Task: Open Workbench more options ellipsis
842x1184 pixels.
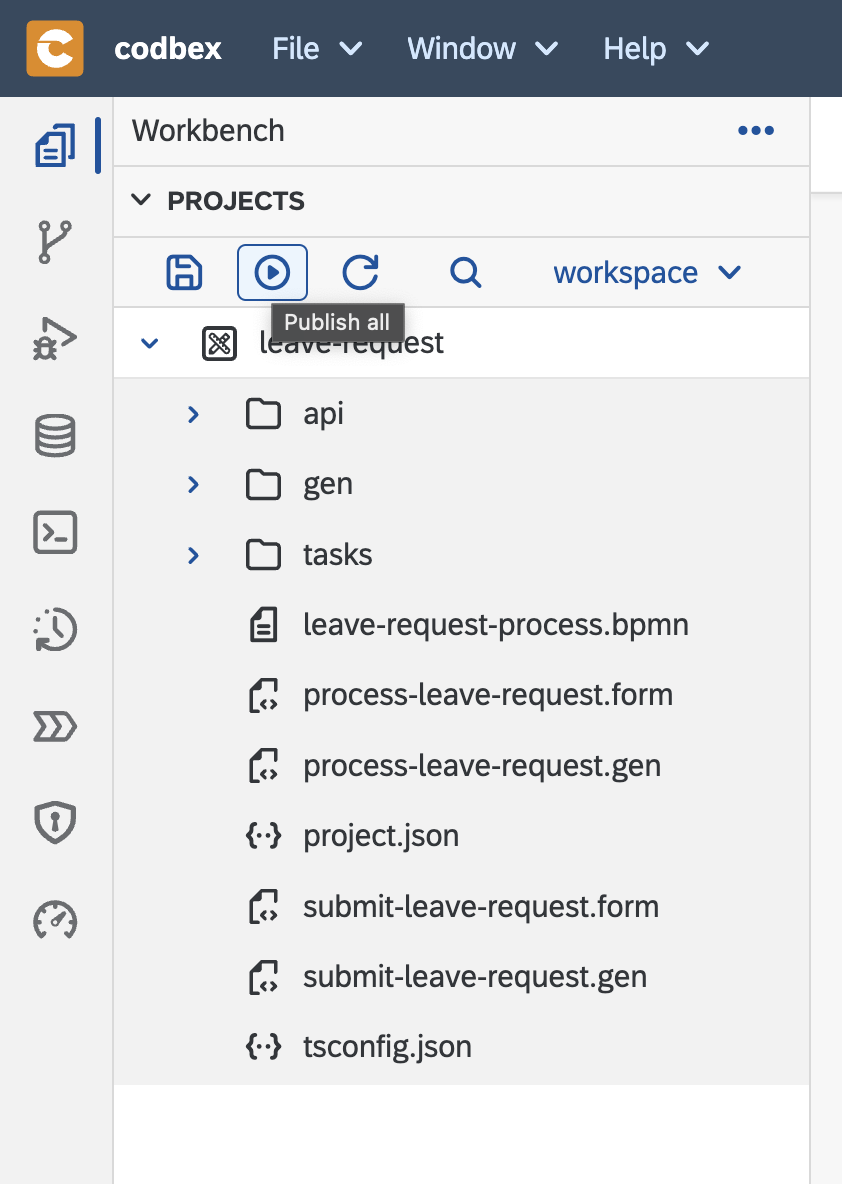Action: click(x=756, y=131)
